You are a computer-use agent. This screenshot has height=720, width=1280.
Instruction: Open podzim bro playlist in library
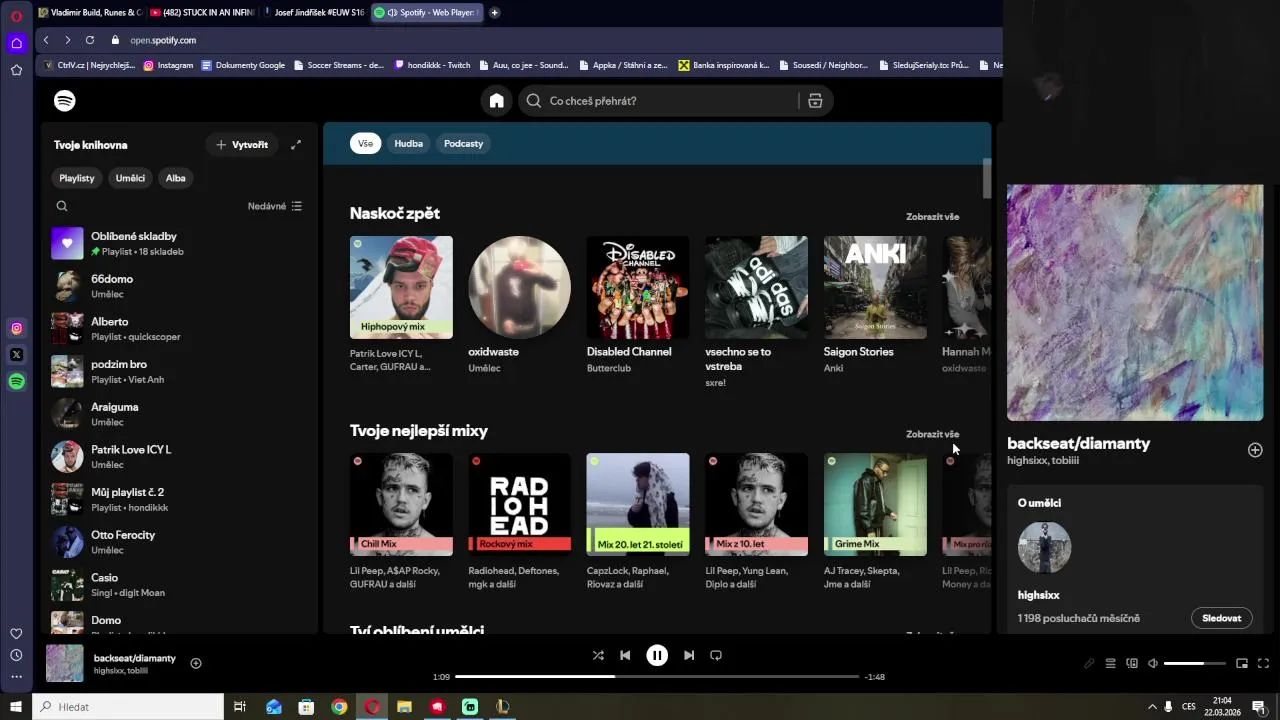180,371
